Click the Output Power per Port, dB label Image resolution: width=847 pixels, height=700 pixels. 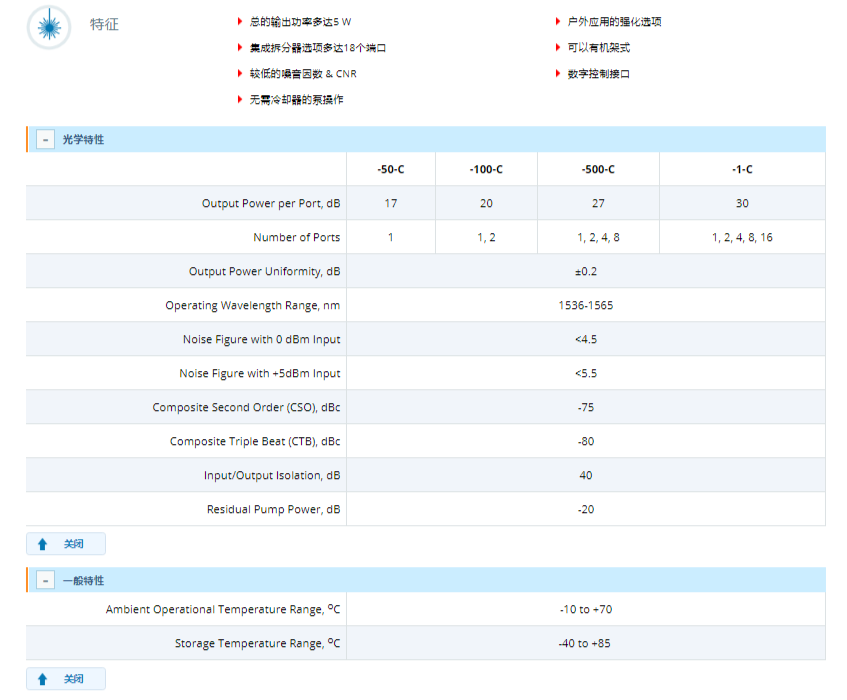coord(271,203)
